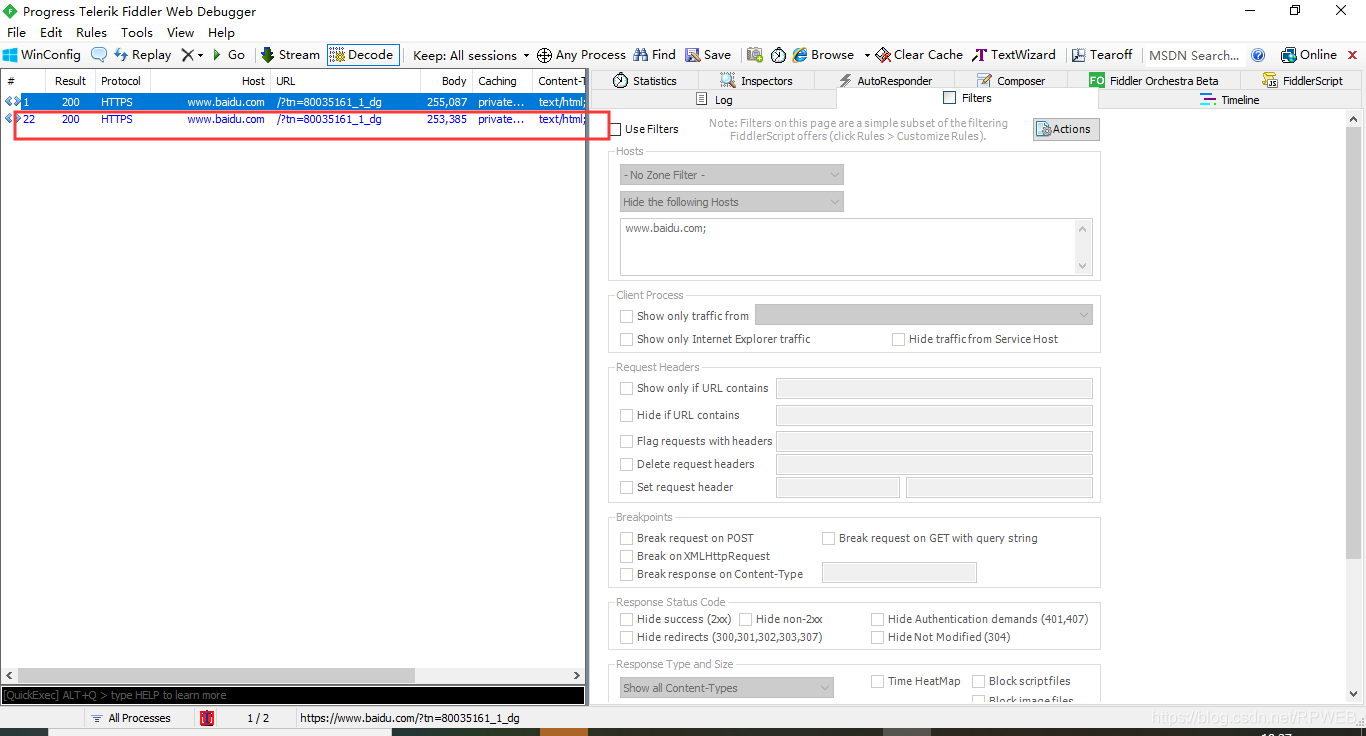This screenshot has height=736, width=1366.
Task: Click the MSDN Search field
Action: point(1194,55)
